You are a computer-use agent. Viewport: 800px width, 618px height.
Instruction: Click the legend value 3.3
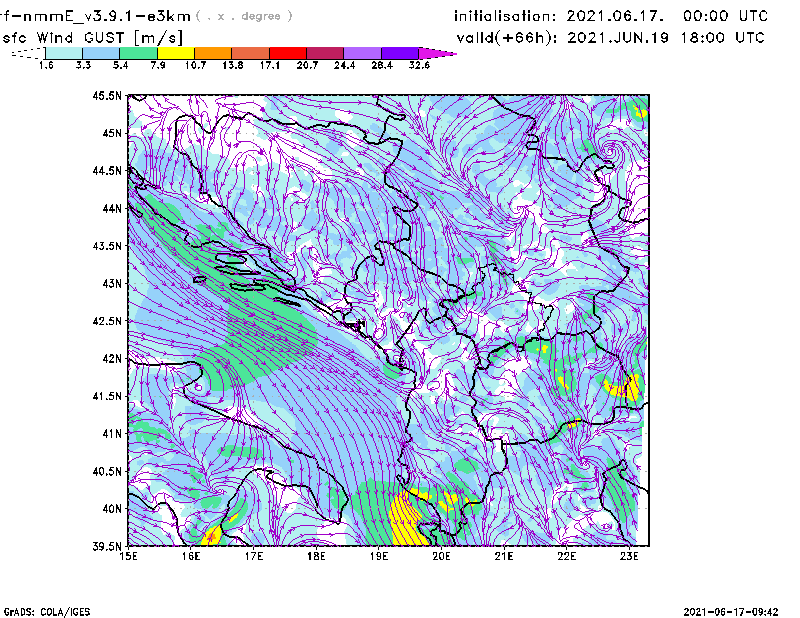click(x=83, y=65)
